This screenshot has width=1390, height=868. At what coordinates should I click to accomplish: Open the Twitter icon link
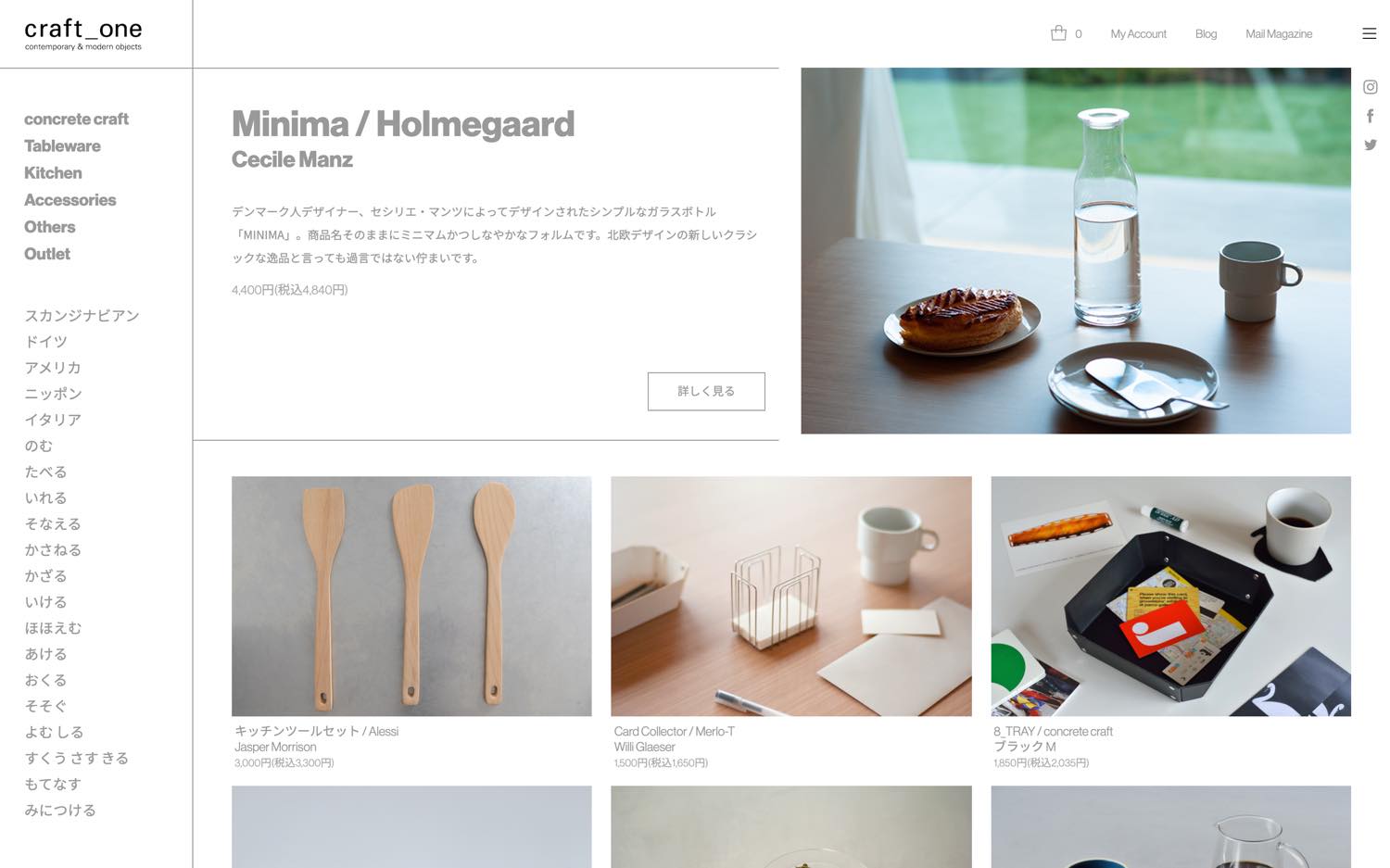click(x=1370, y=145)
